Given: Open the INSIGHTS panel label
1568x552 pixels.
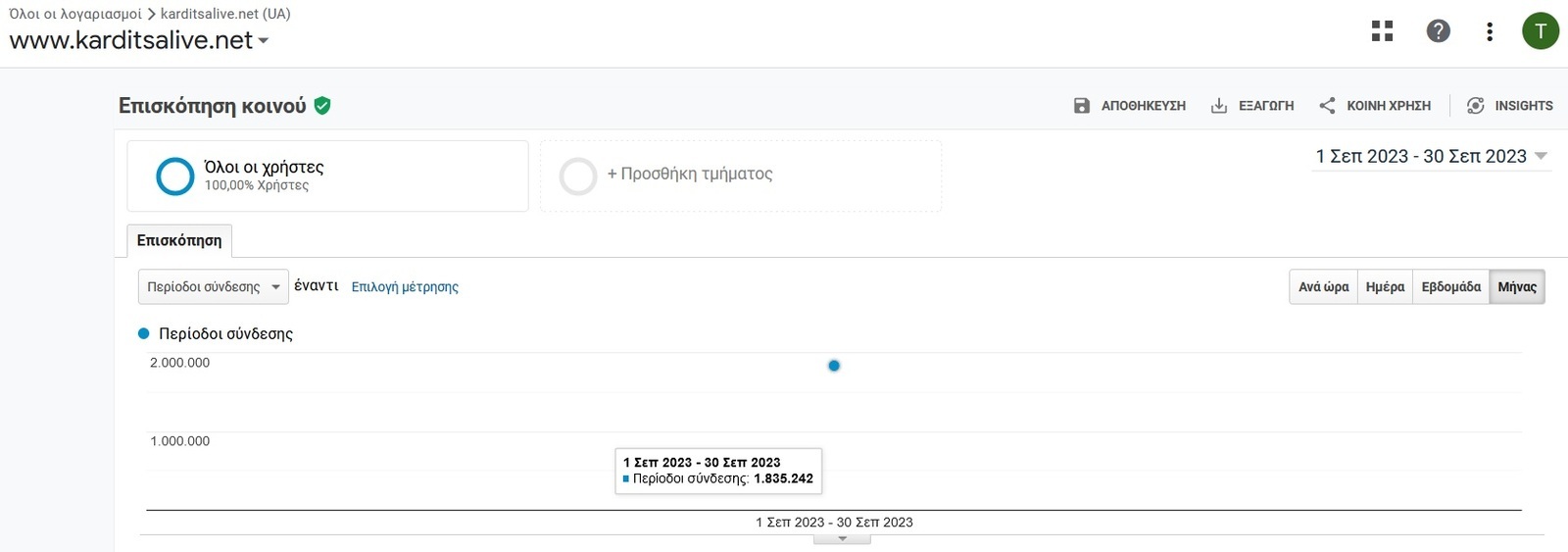Looking at the screenshot, I should tap(1524, 106).
